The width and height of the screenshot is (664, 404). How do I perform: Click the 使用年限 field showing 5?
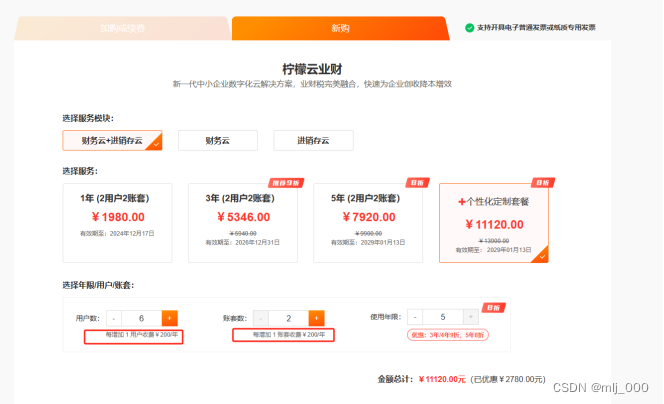[x=443, y=317]
